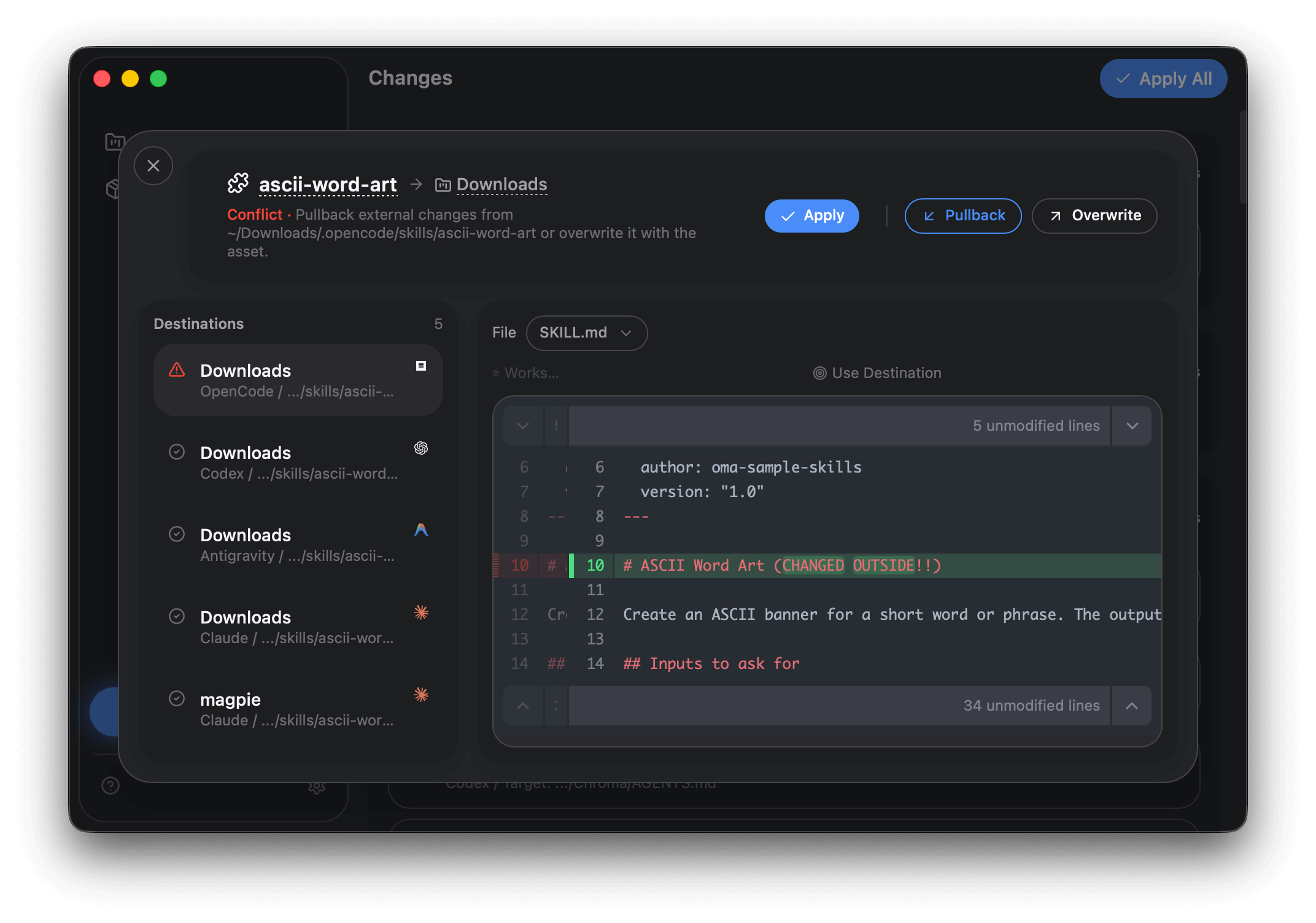Open help via the question mark icon

click(x=110, y=786)
